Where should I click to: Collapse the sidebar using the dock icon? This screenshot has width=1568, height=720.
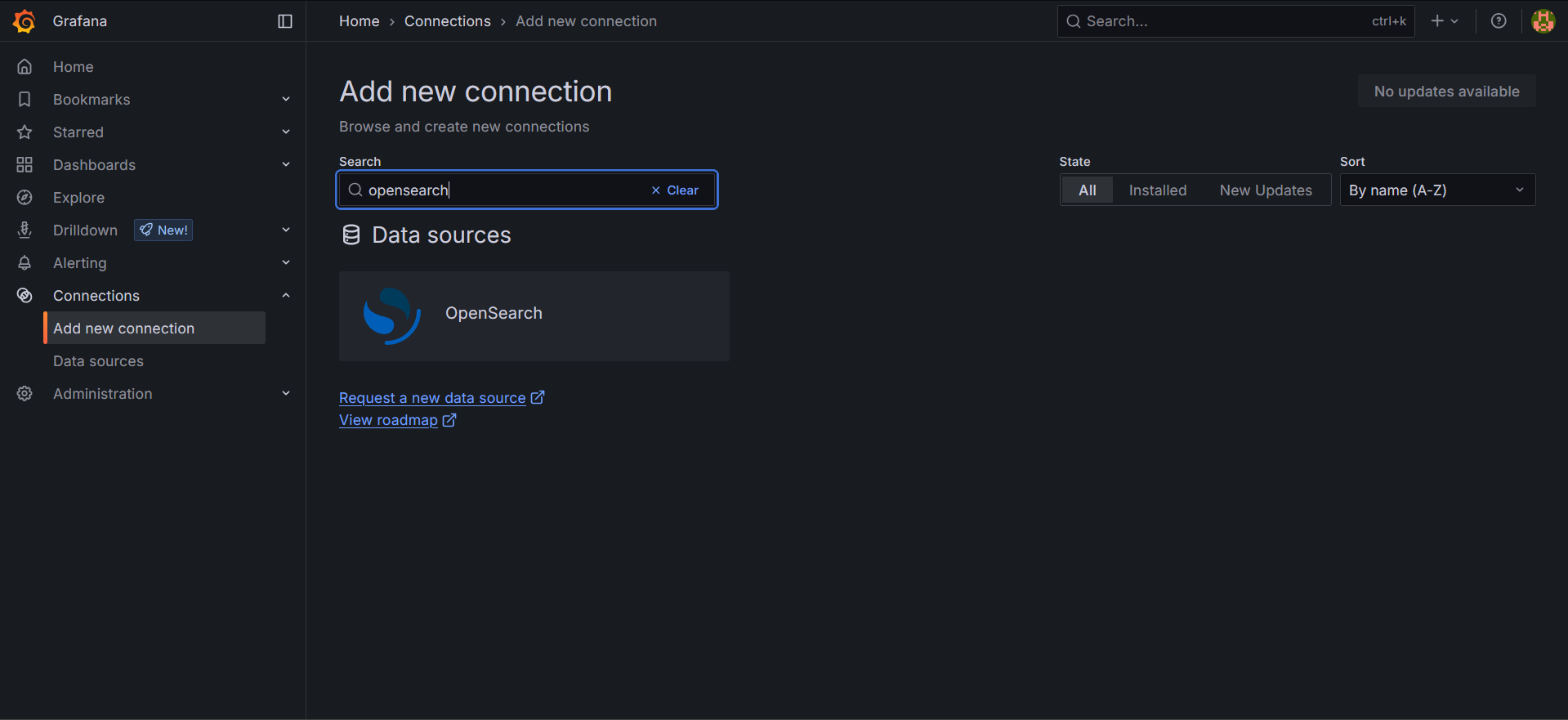[x=285, y=21]
